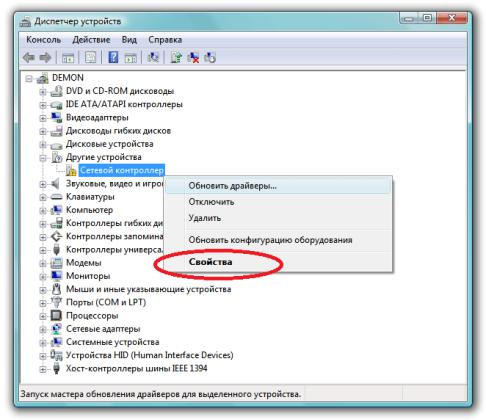486x420 pixels.
Task: Choose Обновить драйверы... in context menu
Action: 278,186
